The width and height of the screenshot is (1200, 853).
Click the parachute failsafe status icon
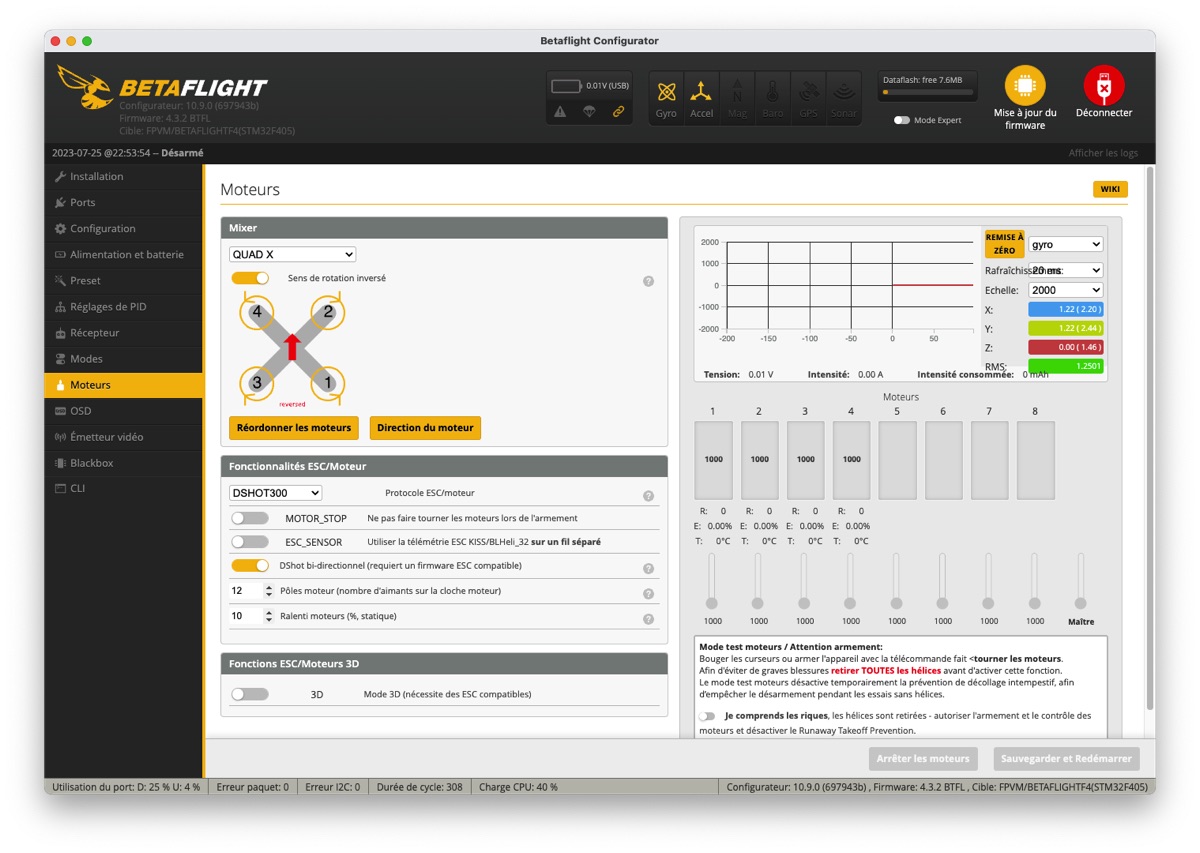(589, 112)
